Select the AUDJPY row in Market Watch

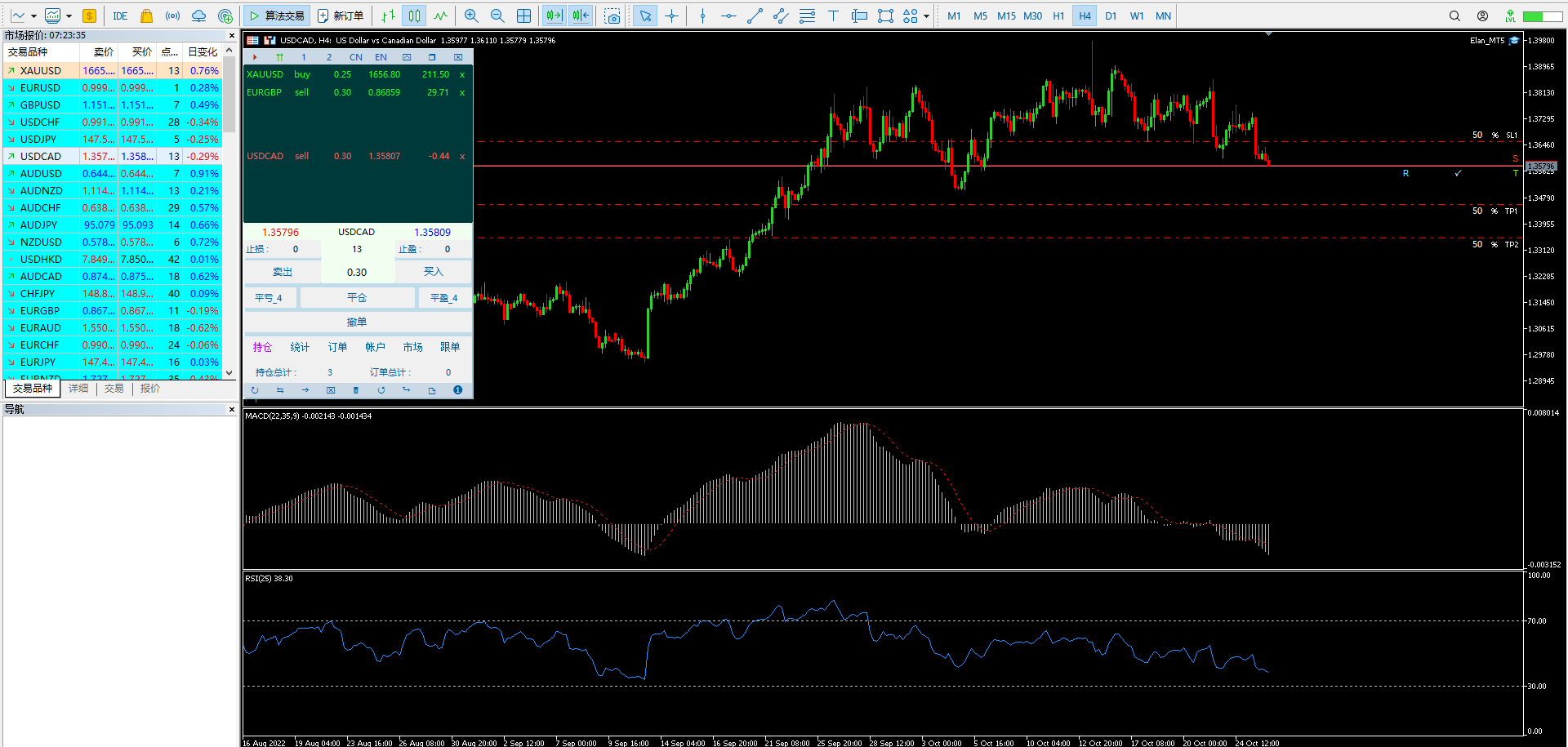(x=113, y=225)
